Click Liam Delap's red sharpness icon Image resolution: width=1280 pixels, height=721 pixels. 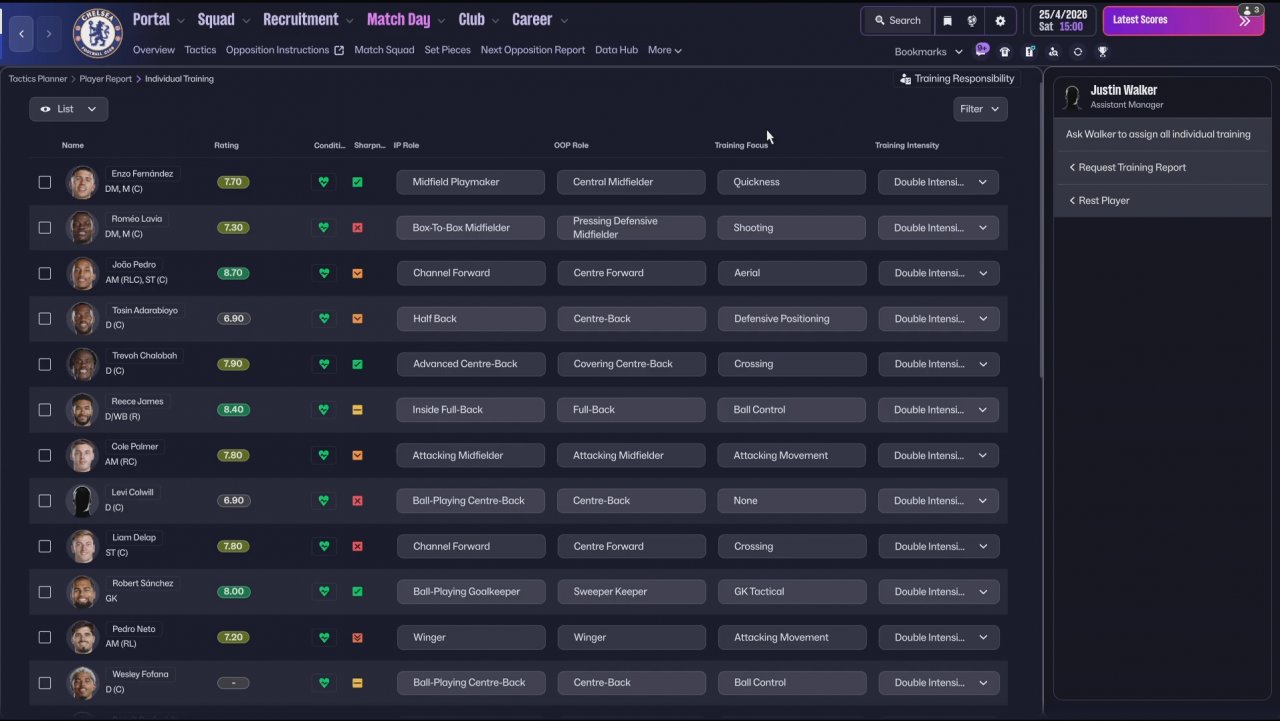tap(357, 546)
